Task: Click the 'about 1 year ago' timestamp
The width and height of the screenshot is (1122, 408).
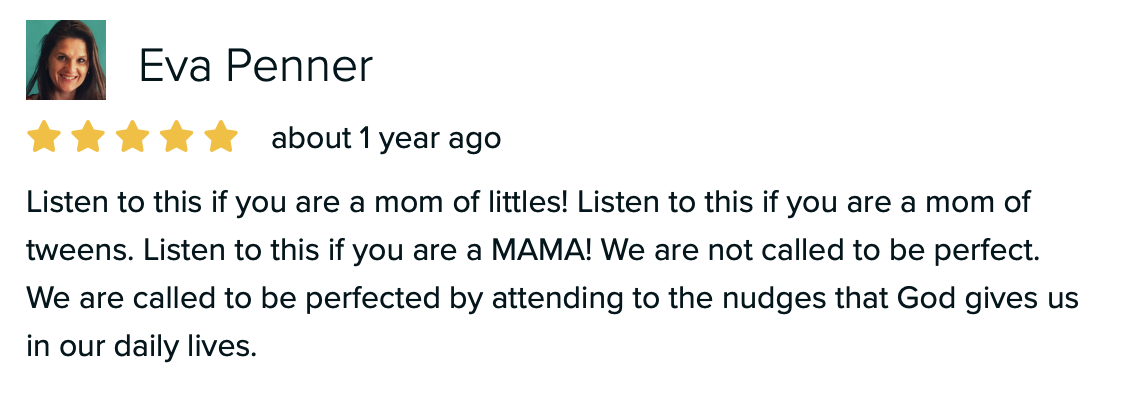Action: pos(386,139)
